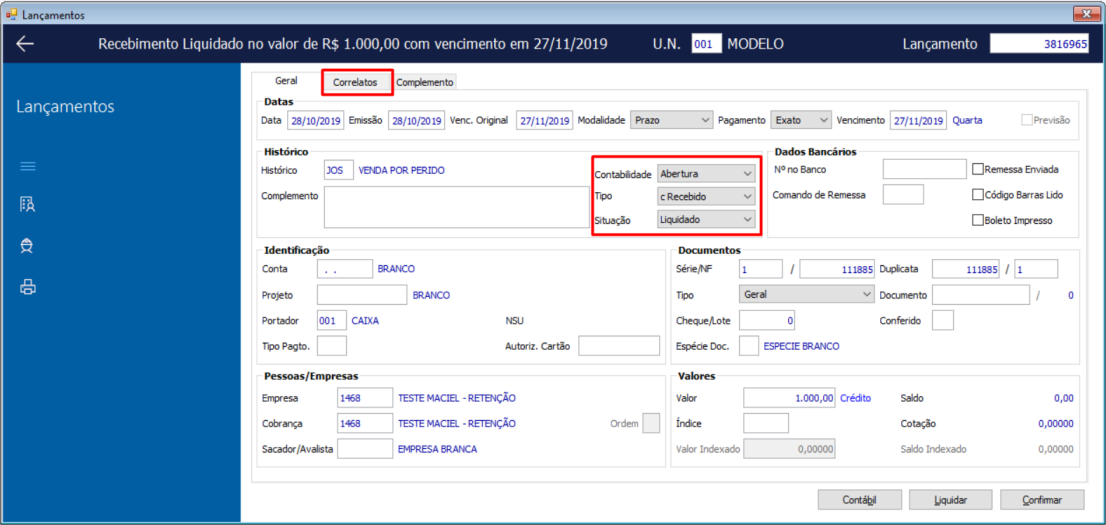This screenshot has width=1106, height=525.
Task: Click the Cobrança code field
Action: tap(365, 423)
